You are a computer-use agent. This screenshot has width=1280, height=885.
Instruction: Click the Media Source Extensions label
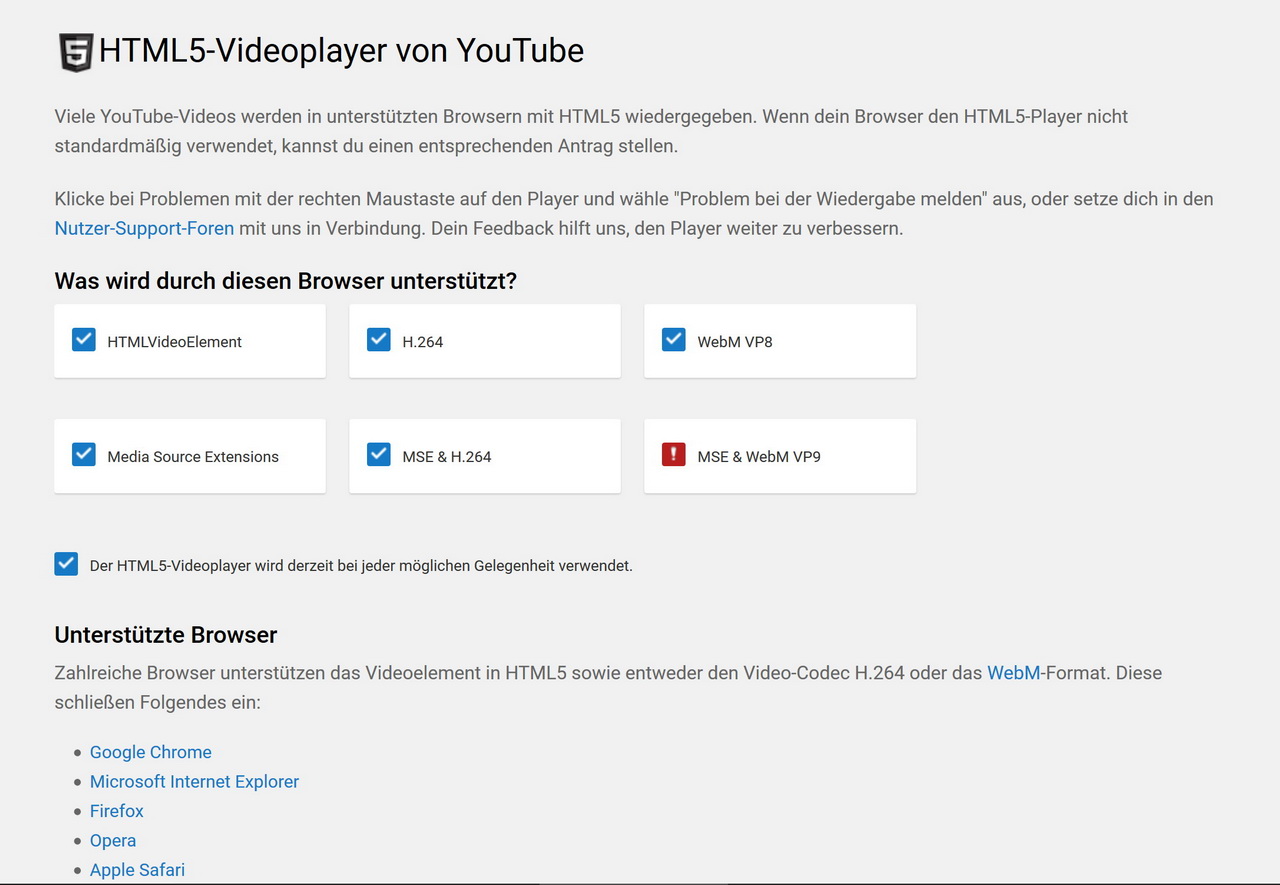tap(193, 457)
